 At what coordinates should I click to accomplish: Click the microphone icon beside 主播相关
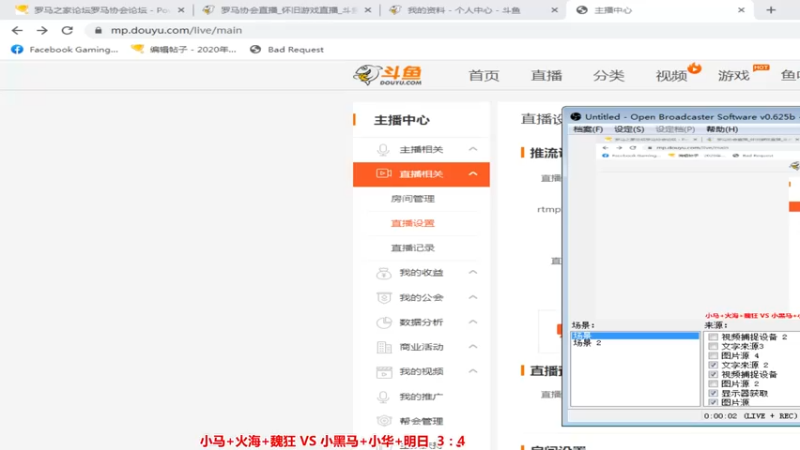tap(383, 149)
